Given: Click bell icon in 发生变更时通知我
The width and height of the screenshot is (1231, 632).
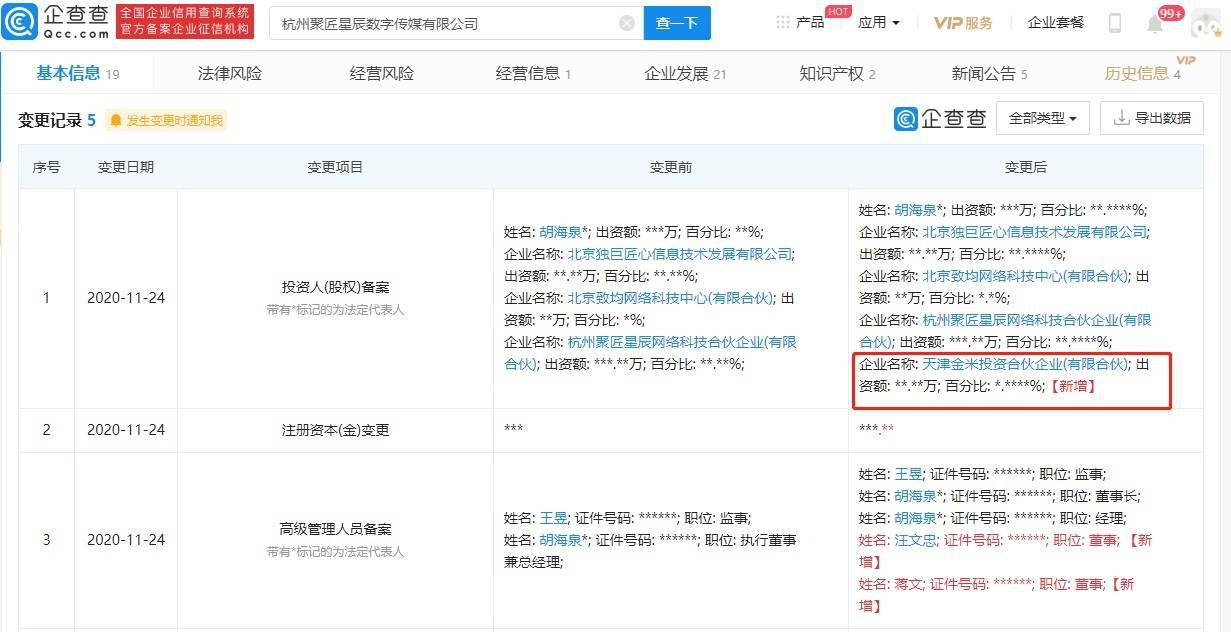Looking at the screenshot, I should tap(116, 120).
